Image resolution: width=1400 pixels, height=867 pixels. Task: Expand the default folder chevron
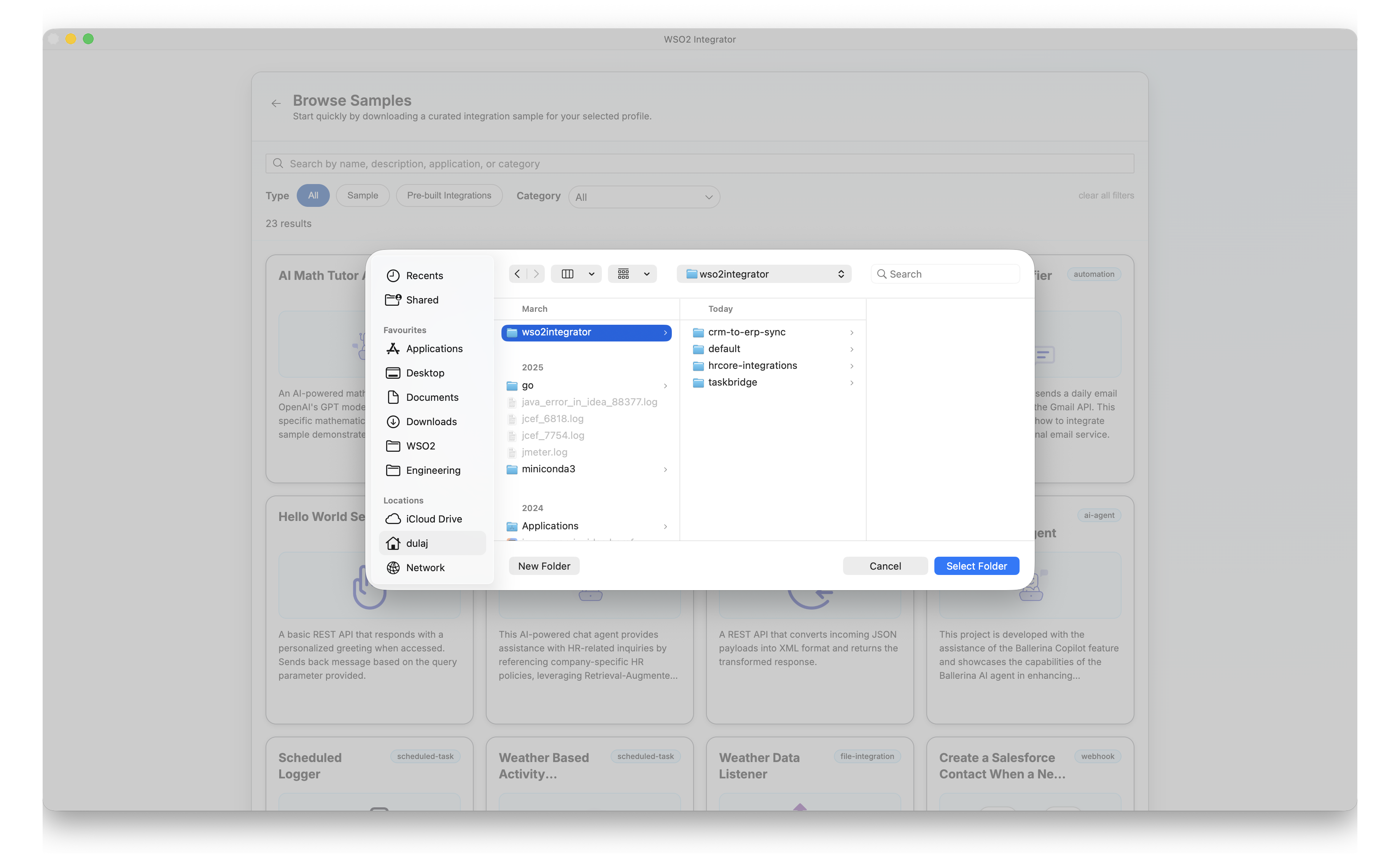point(852,349)
